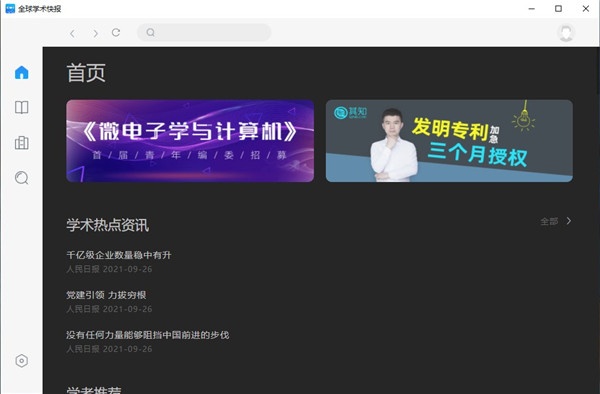Image resolution: width=600 pixels, height=394 pixels.
Task: View all news via 全部 link
Action: click(x=549, y=221)
